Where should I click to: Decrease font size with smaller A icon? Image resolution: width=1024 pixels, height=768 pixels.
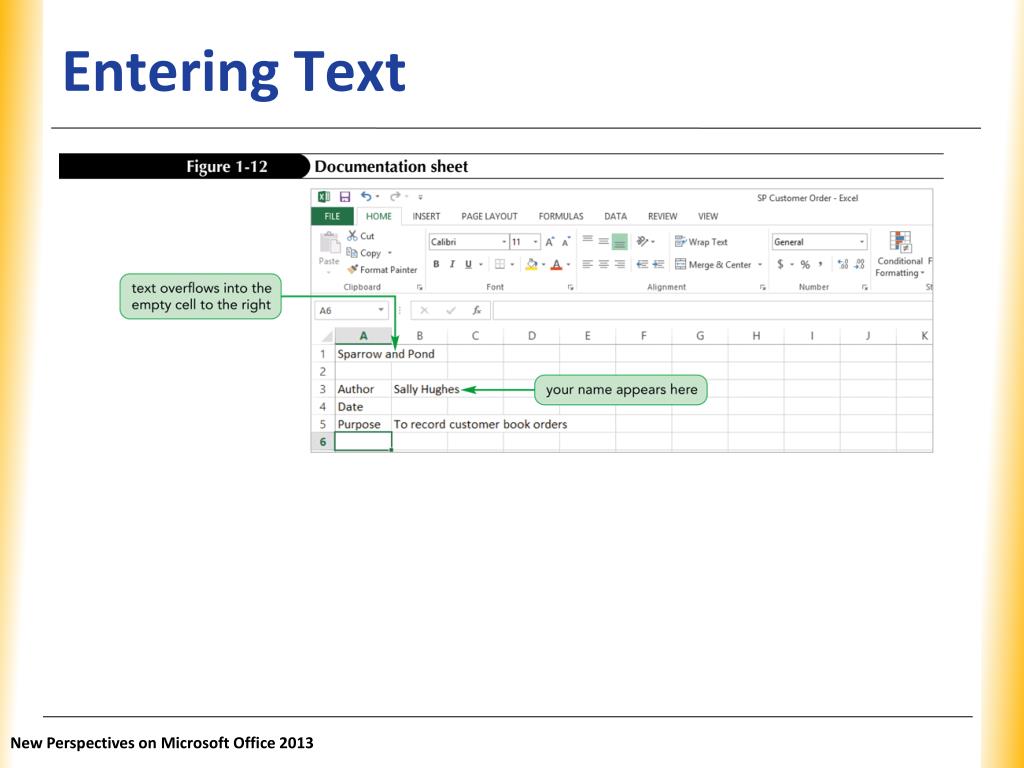[566, 242]
